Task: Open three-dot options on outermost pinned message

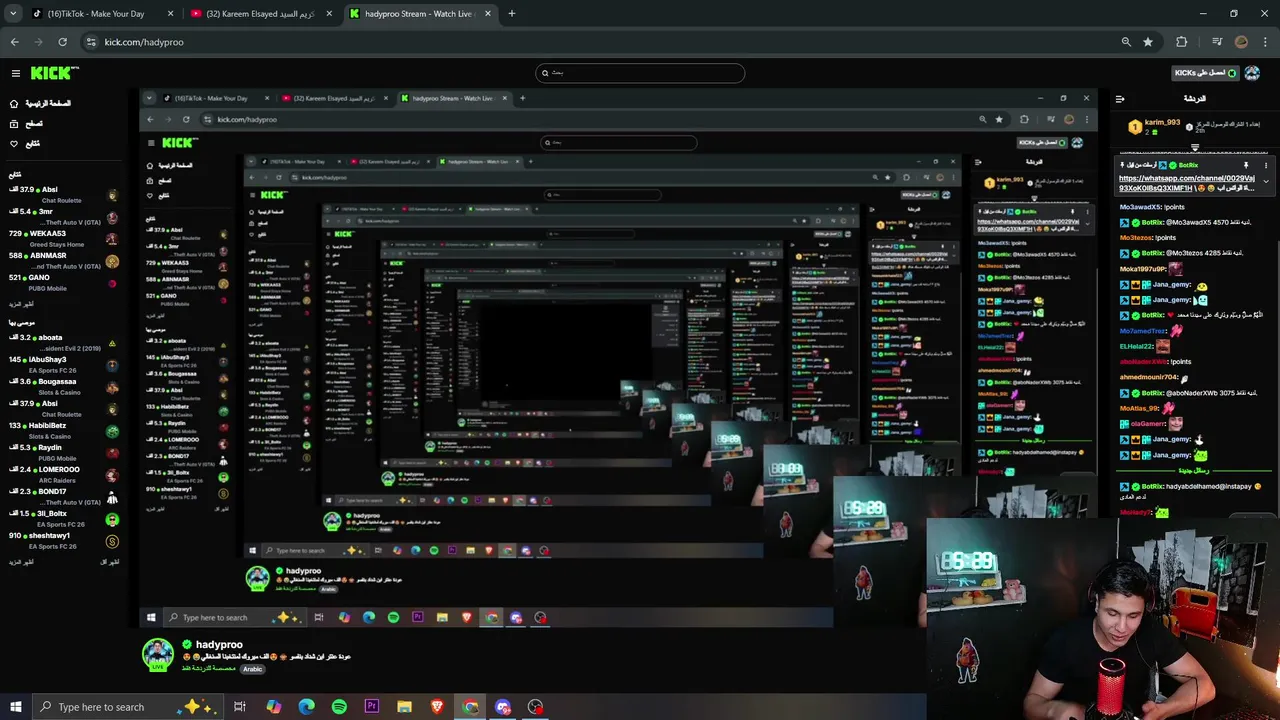Action: point(1266,165)
